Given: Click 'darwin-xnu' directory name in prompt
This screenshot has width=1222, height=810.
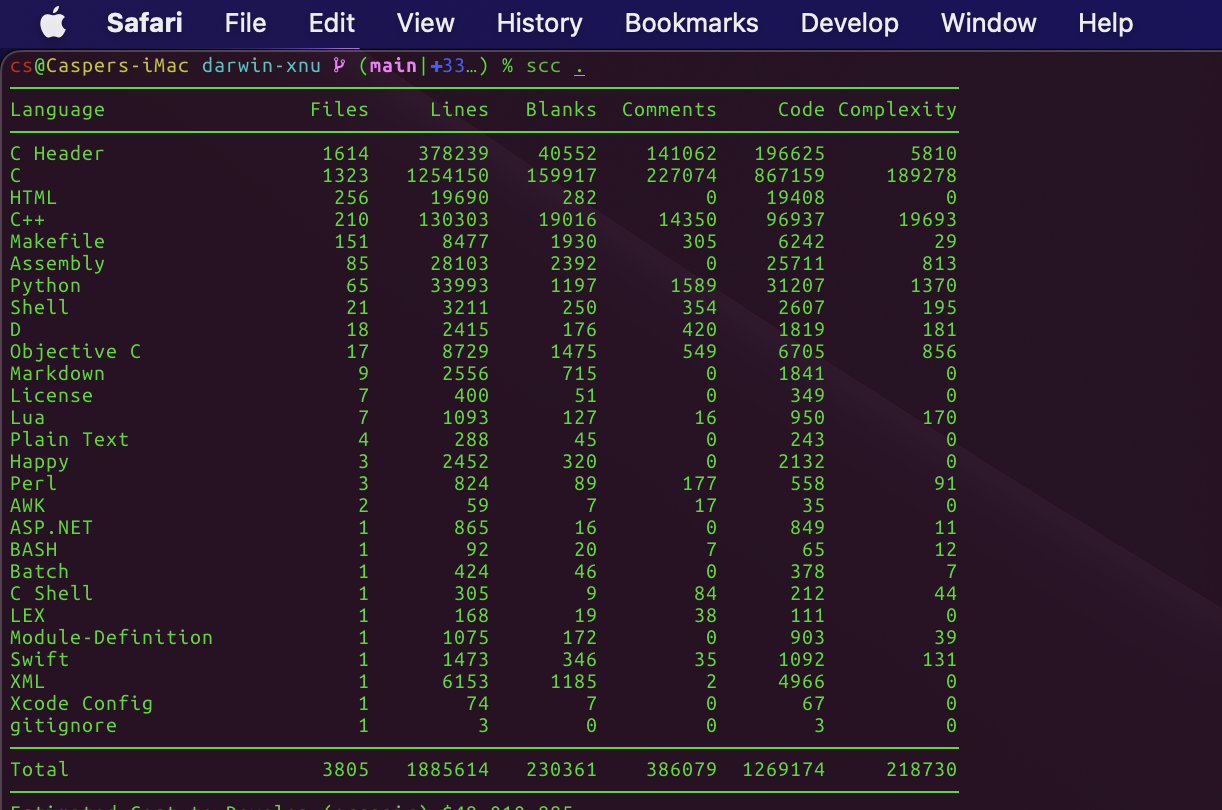Looking at the screenshot, I should pos(261,66).
